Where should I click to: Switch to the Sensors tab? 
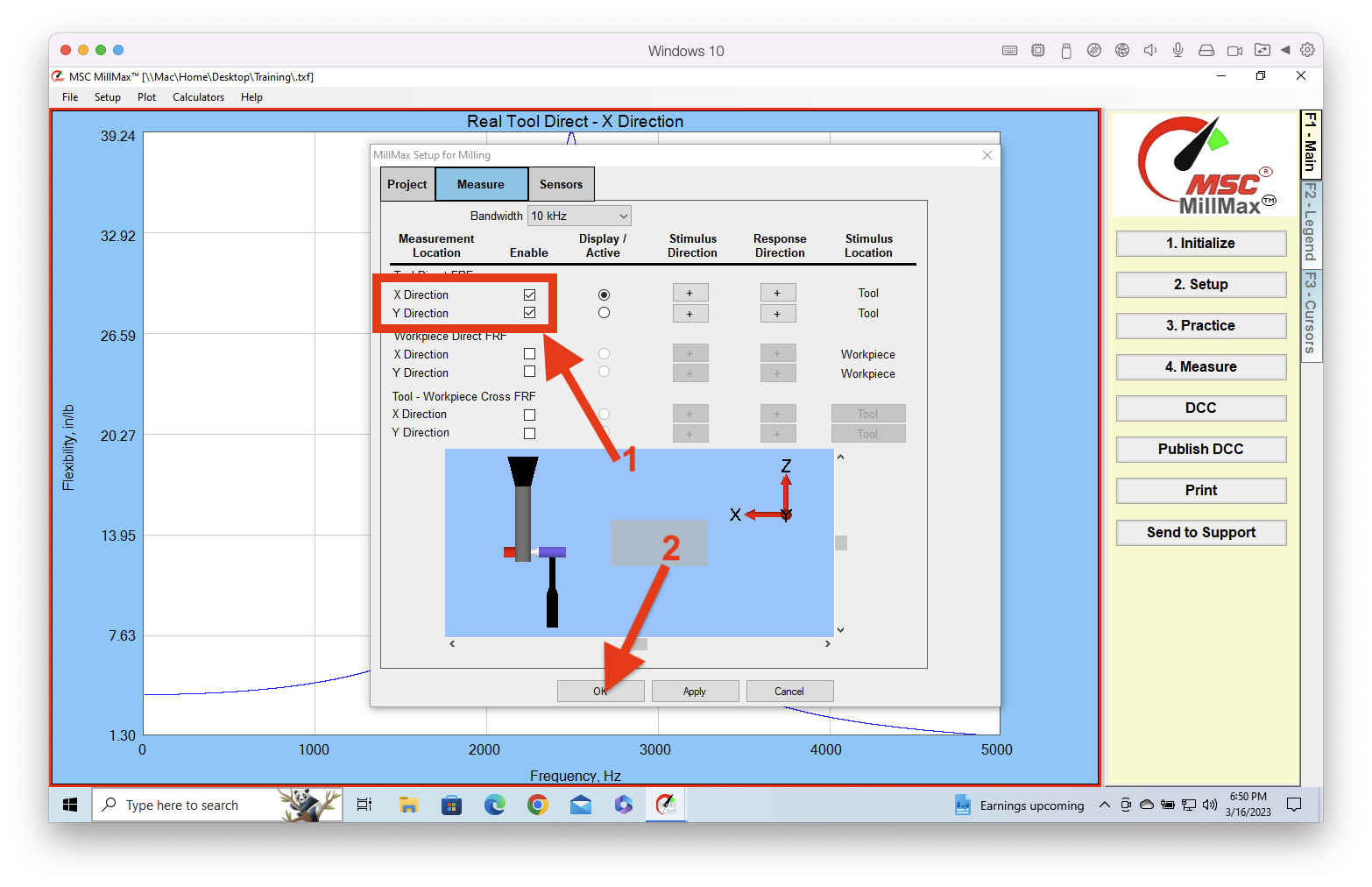[x=562, y=184]
